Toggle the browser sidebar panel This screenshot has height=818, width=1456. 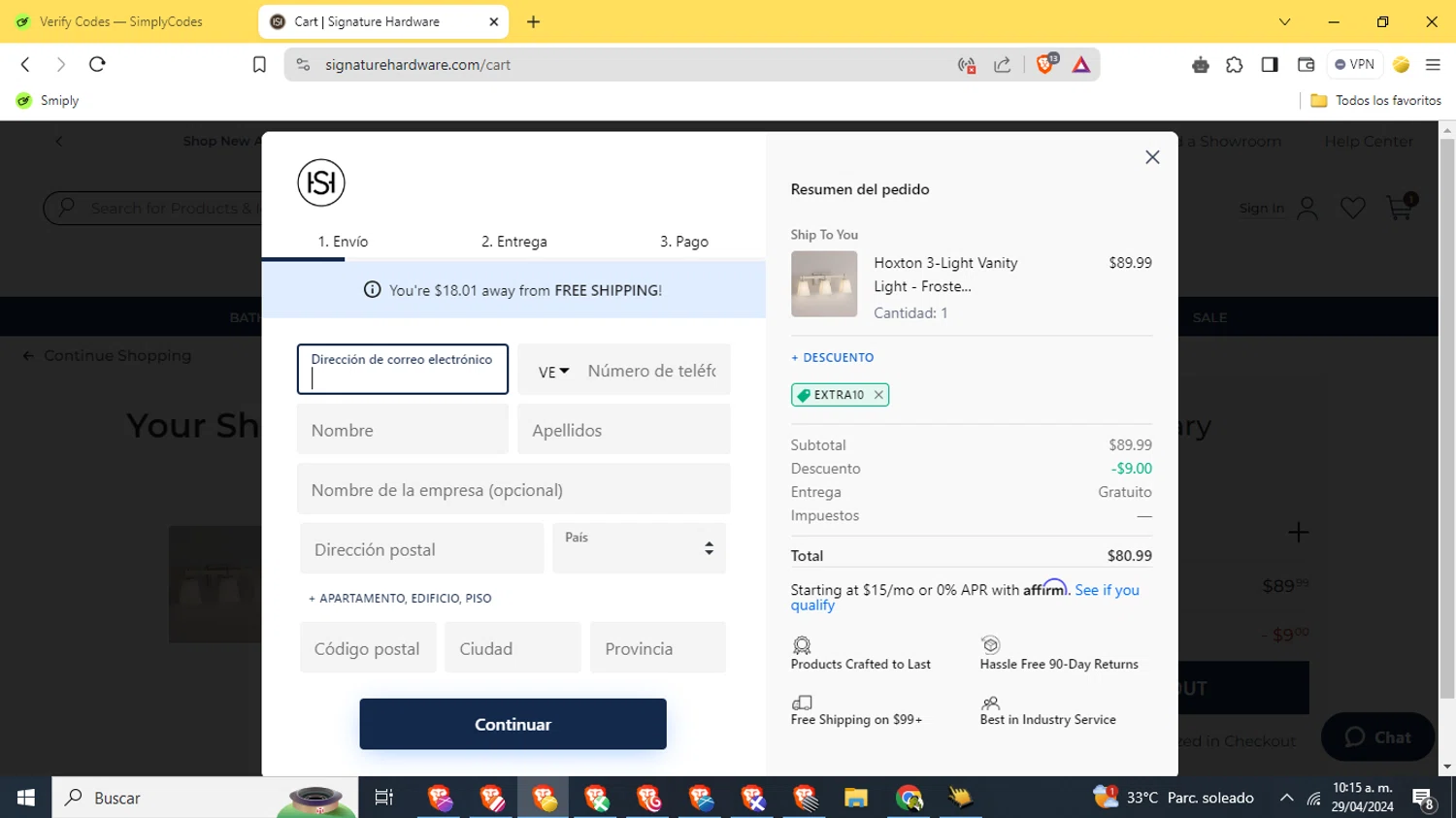pos(1270,65)
